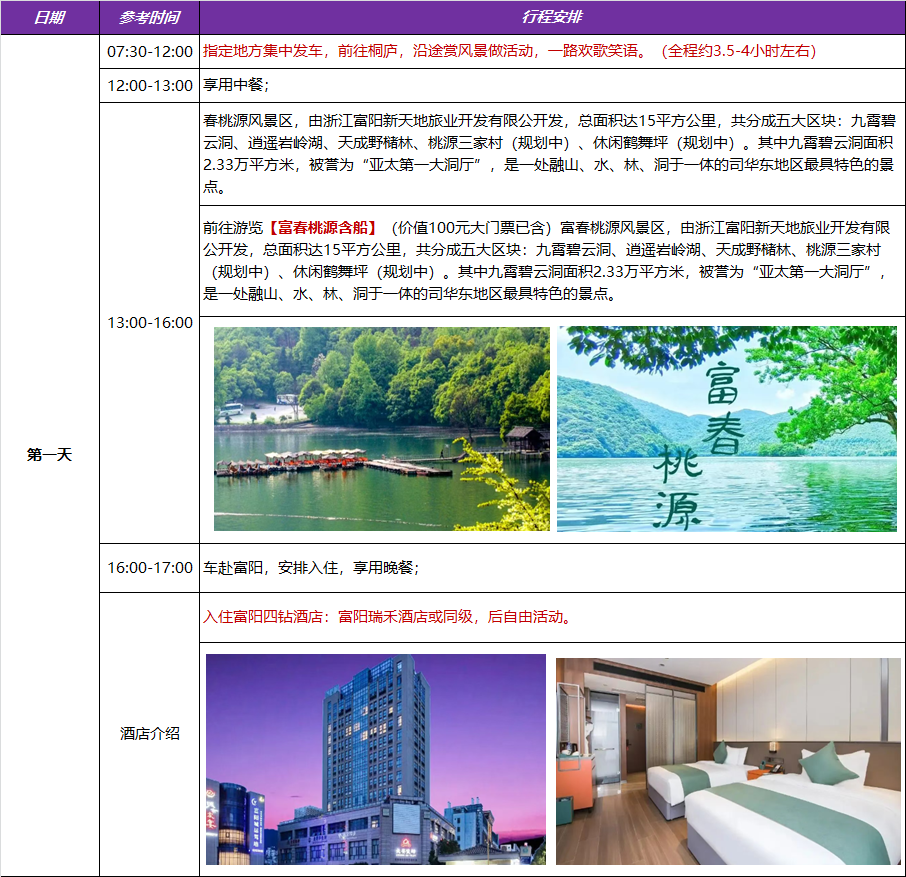The width and height of the screenshot is (906, 877).
Task: Click the red 指定地方集中发车 departure text
Action: click(260, 51)
